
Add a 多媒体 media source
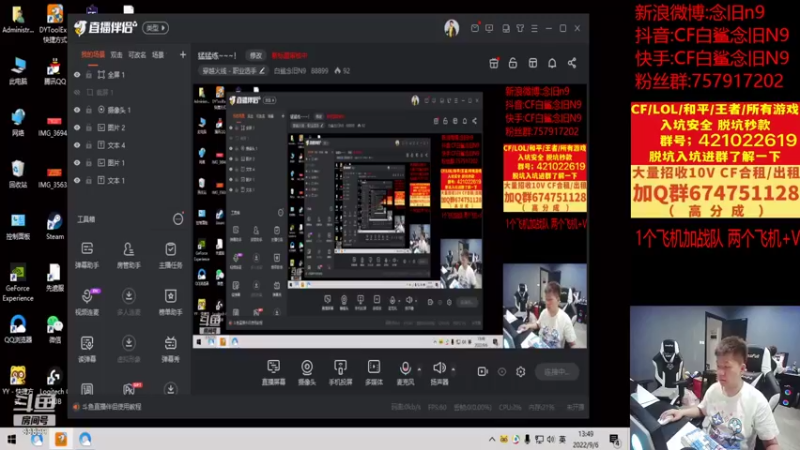coord(374,372)
